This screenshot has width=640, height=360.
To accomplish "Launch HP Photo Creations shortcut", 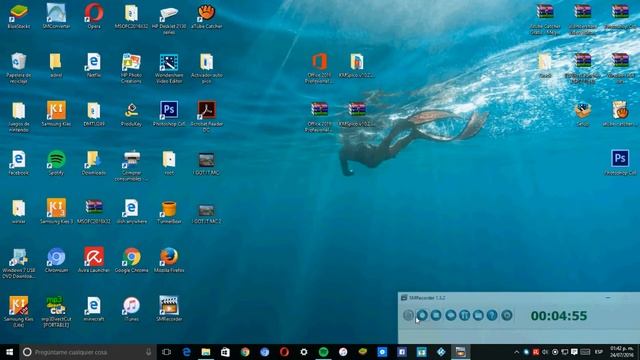I will [131, 68].
